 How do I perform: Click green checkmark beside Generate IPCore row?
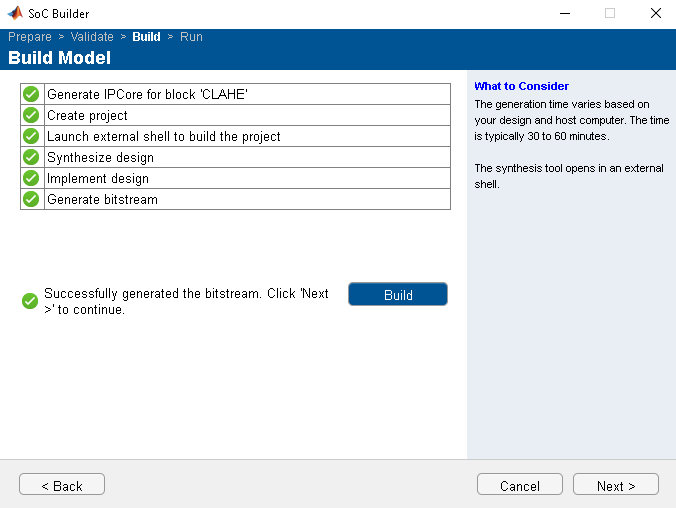point(31,94)
